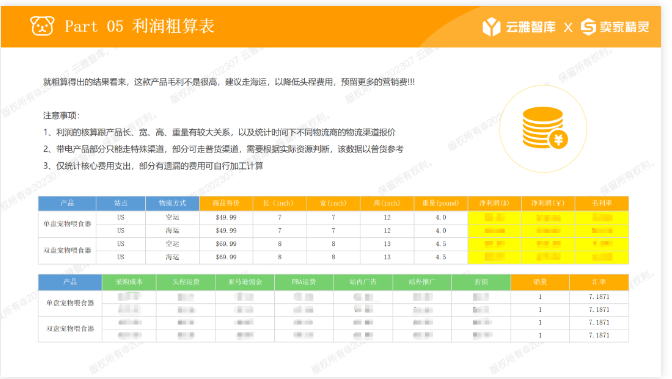Viewport: 672px width, 379px height.
Task: Click the 头程运费 column header
Action: [x=186, y=282]
